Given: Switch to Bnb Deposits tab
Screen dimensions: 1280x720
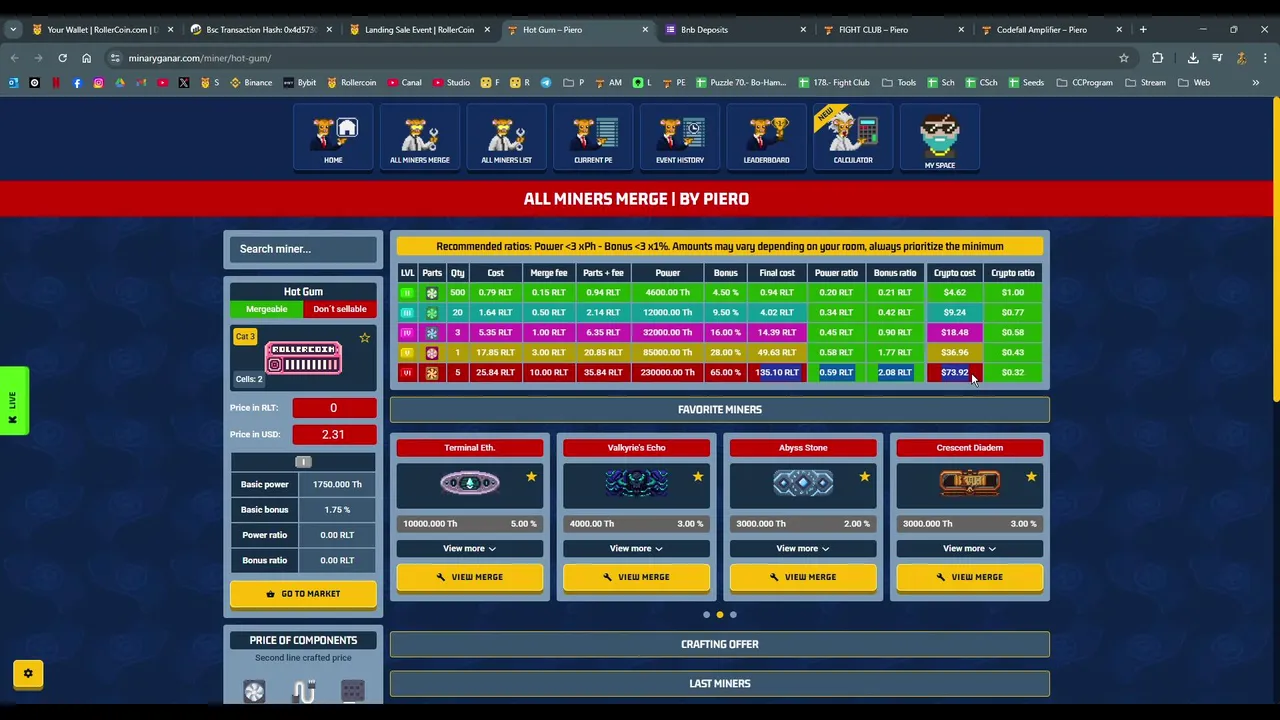Looking at the screenshot, I should point(737,30).
